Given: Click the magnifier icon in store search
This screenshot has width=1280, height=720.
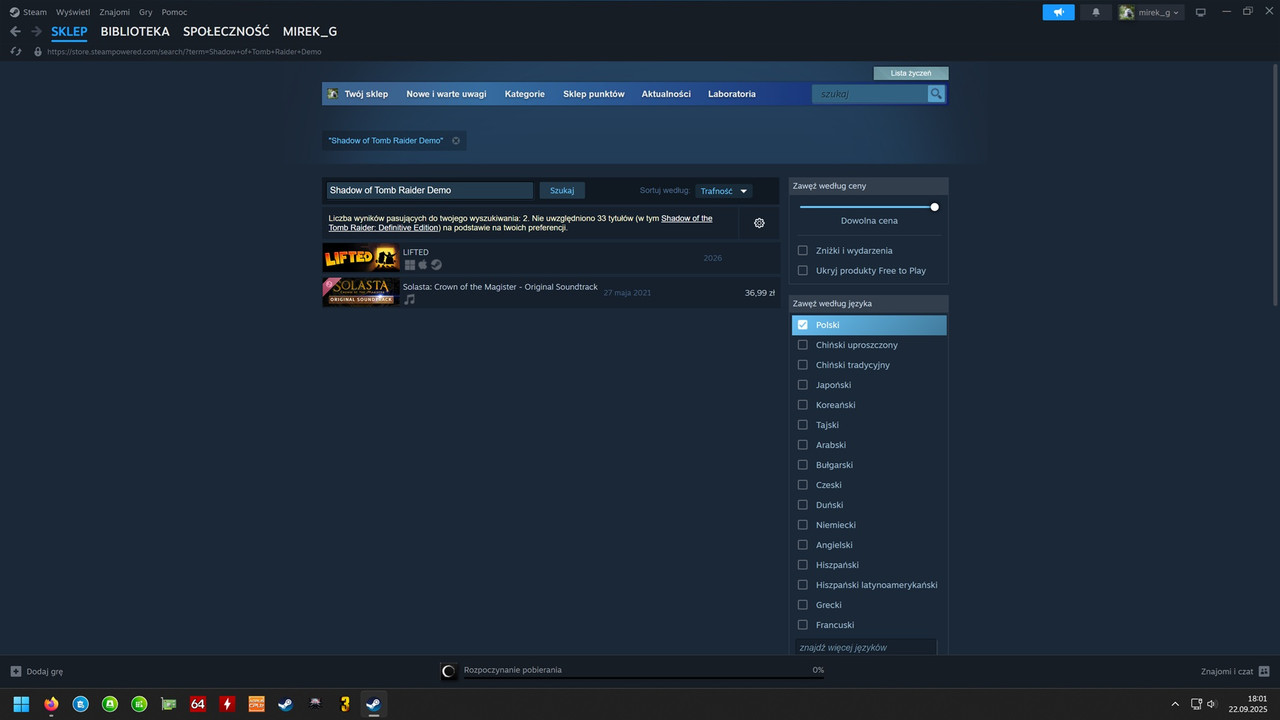Looking at the screenshot, I should [936, 94].
